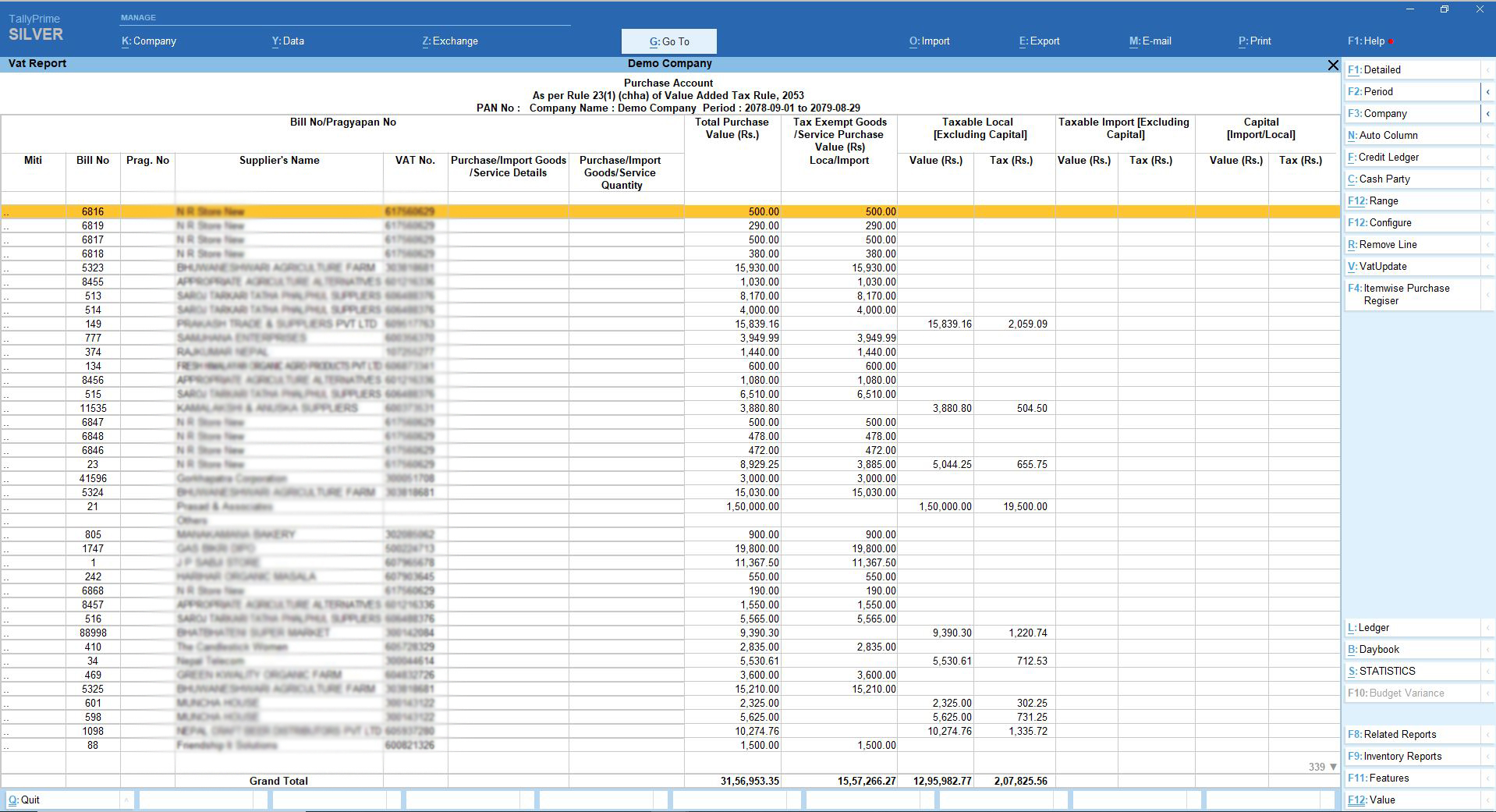Click the tax value 2,059.09 cell

1027,324
